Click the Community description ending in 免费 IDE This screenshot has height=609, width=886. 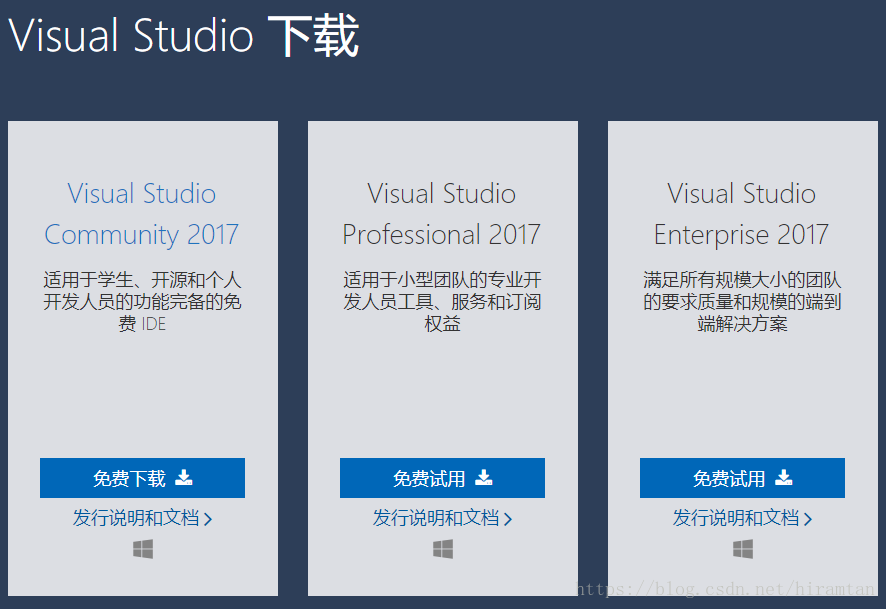point(142,302)
